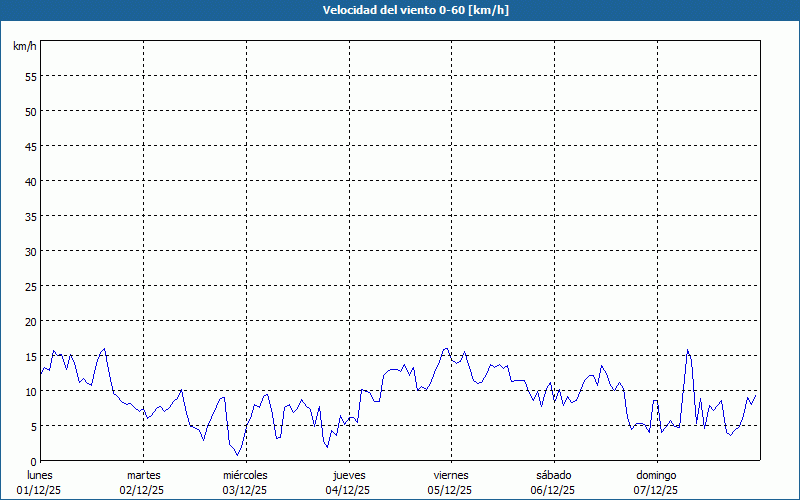Click the 'martes' day label

(143, 475)
